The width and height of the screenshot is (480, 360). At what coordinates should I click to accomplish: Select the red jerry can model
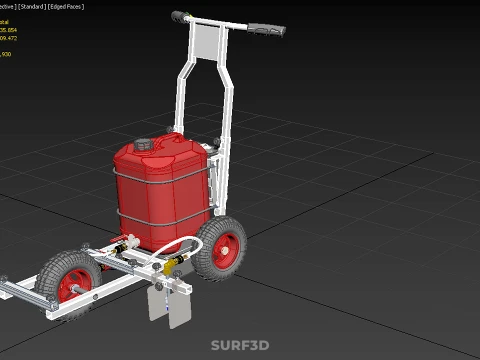(x=162, y=192)
